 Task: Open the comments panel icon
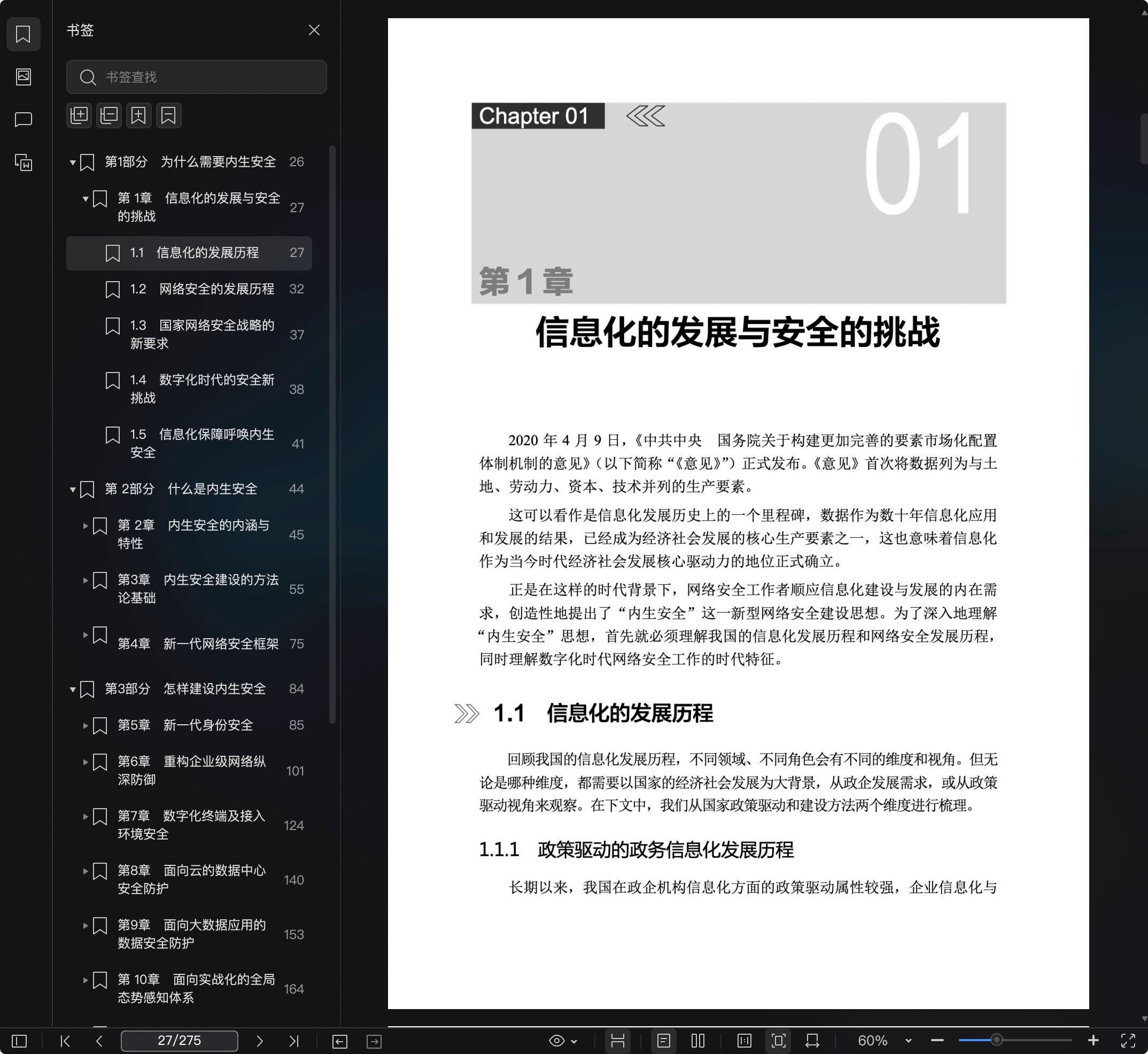point(24,119)
